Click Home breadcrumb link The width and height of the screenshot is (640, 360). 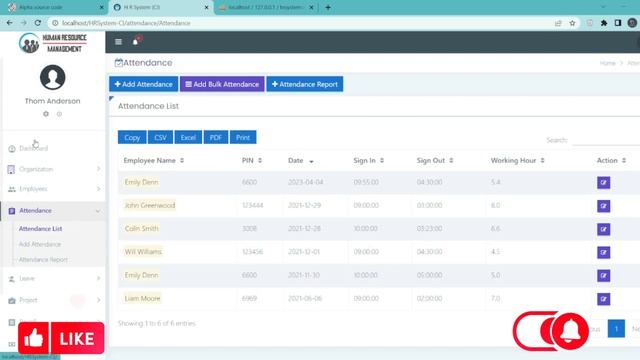(x=607, y=63)
